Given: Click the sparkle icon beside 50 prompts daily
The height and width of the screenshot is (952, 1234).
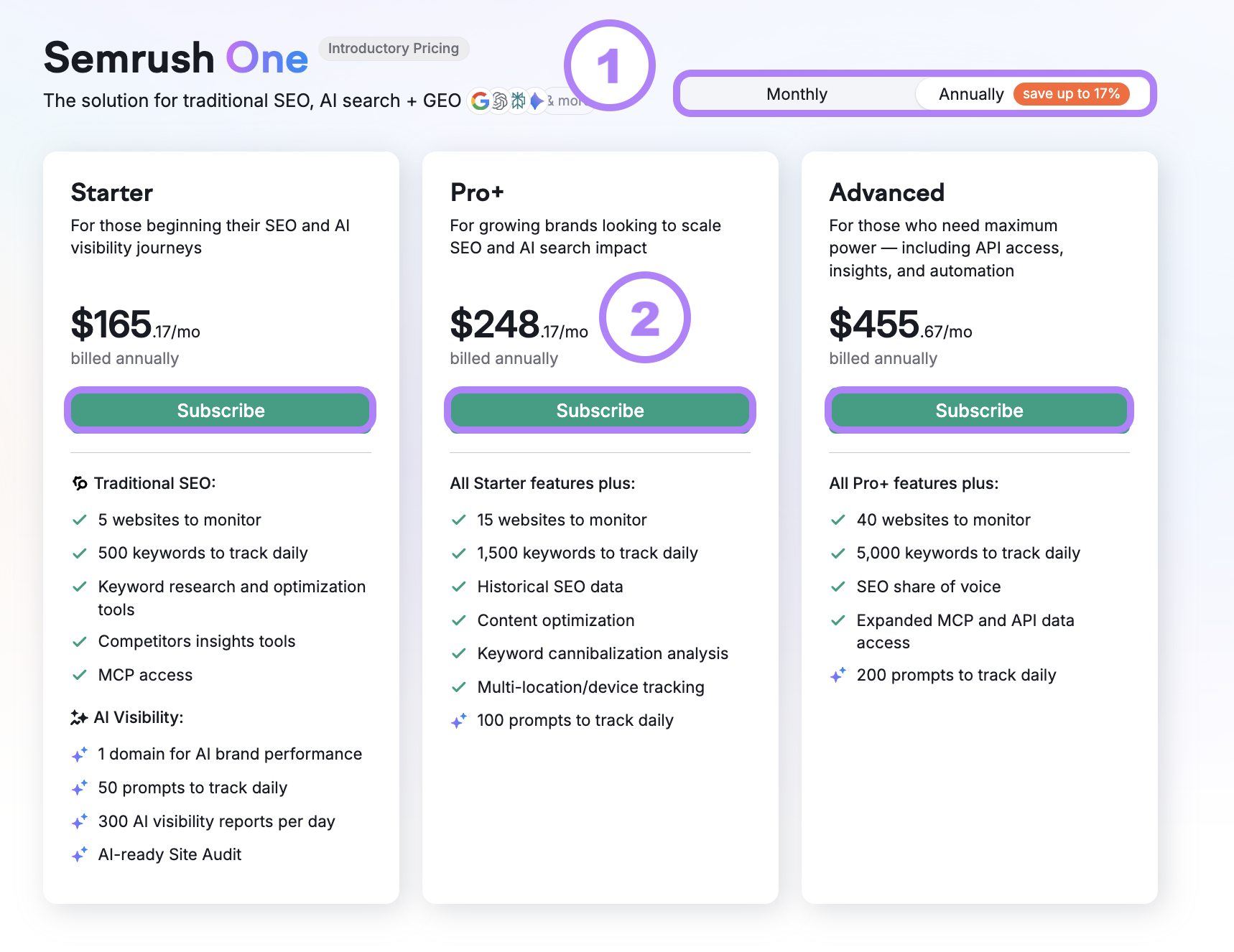Looking at the screenshot, I should (x=80, y=788).
